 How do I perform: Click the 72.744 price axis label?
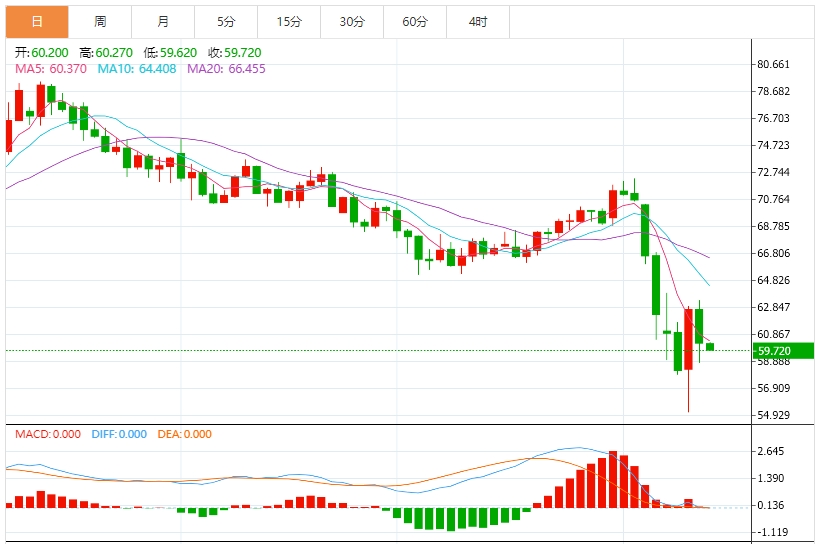click(x=773, y=172)
